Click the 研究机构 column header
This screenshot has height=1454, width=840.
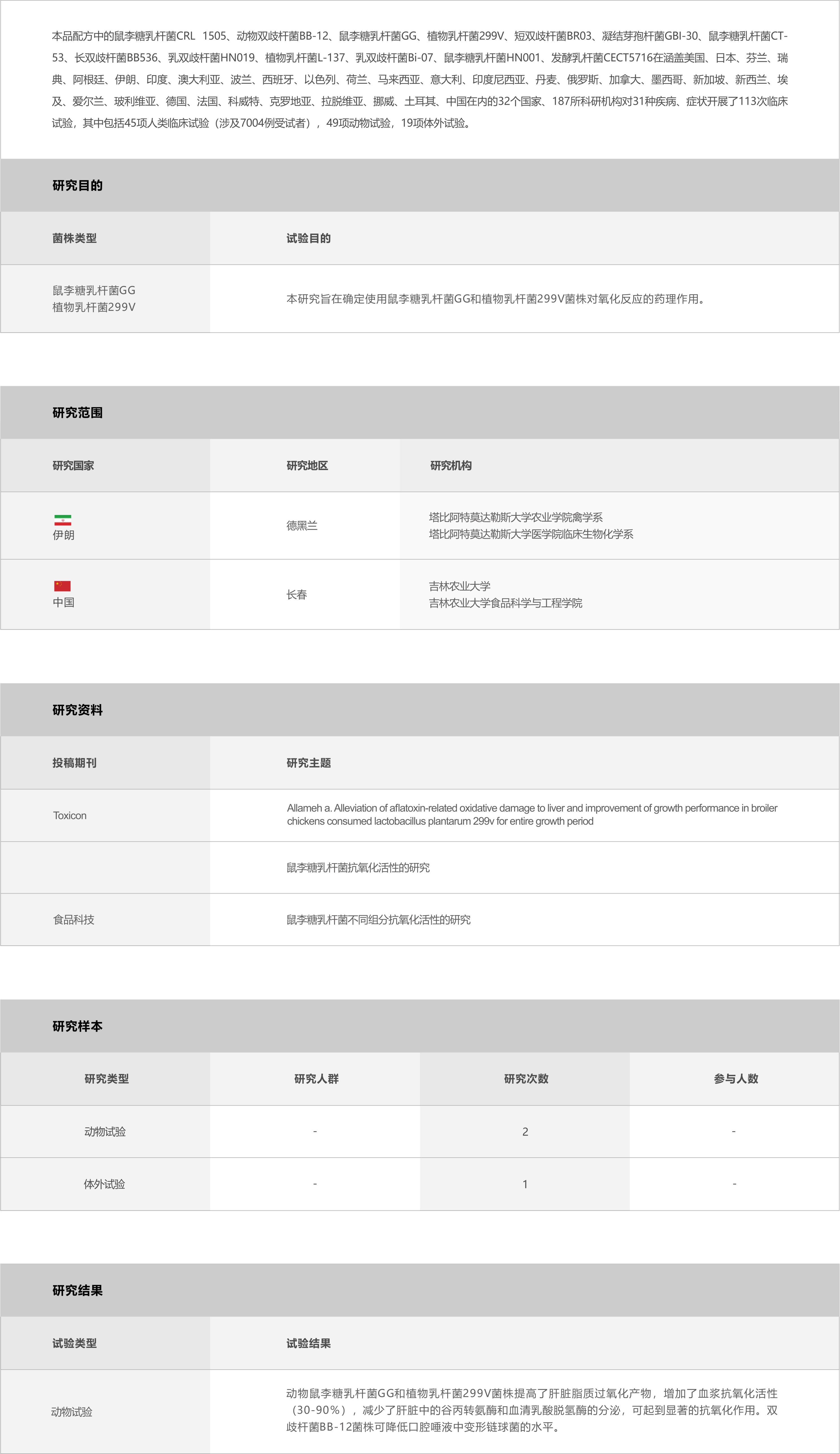451,466
